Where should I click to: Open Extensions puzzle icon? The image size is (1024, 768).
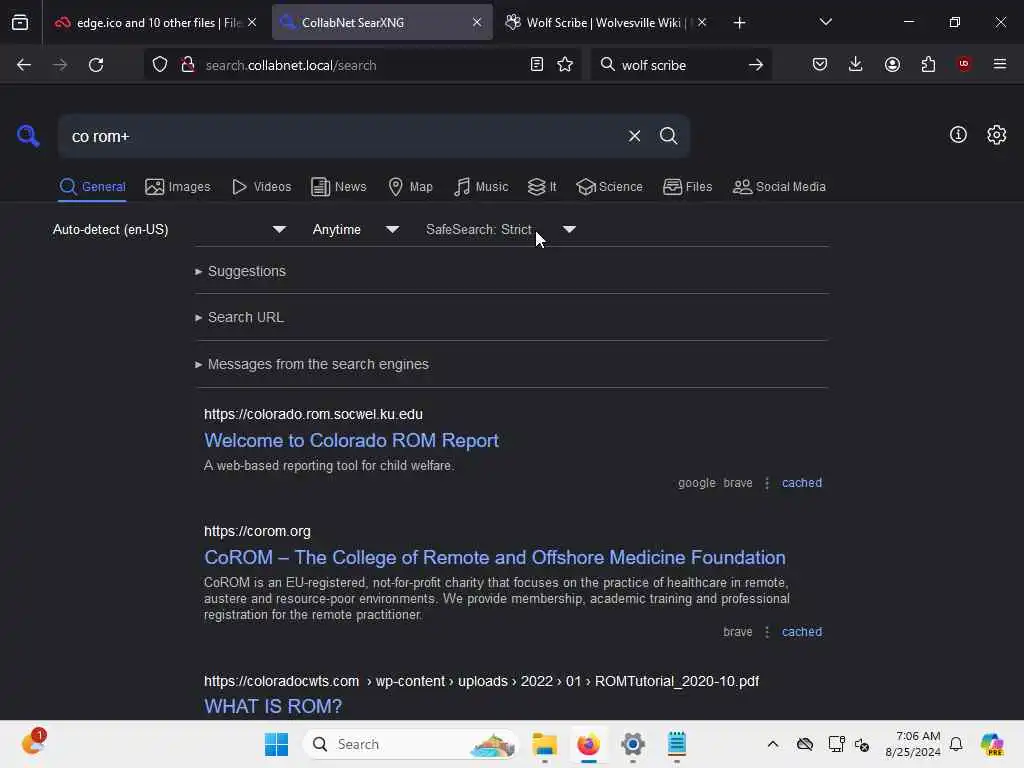point(928,64)
